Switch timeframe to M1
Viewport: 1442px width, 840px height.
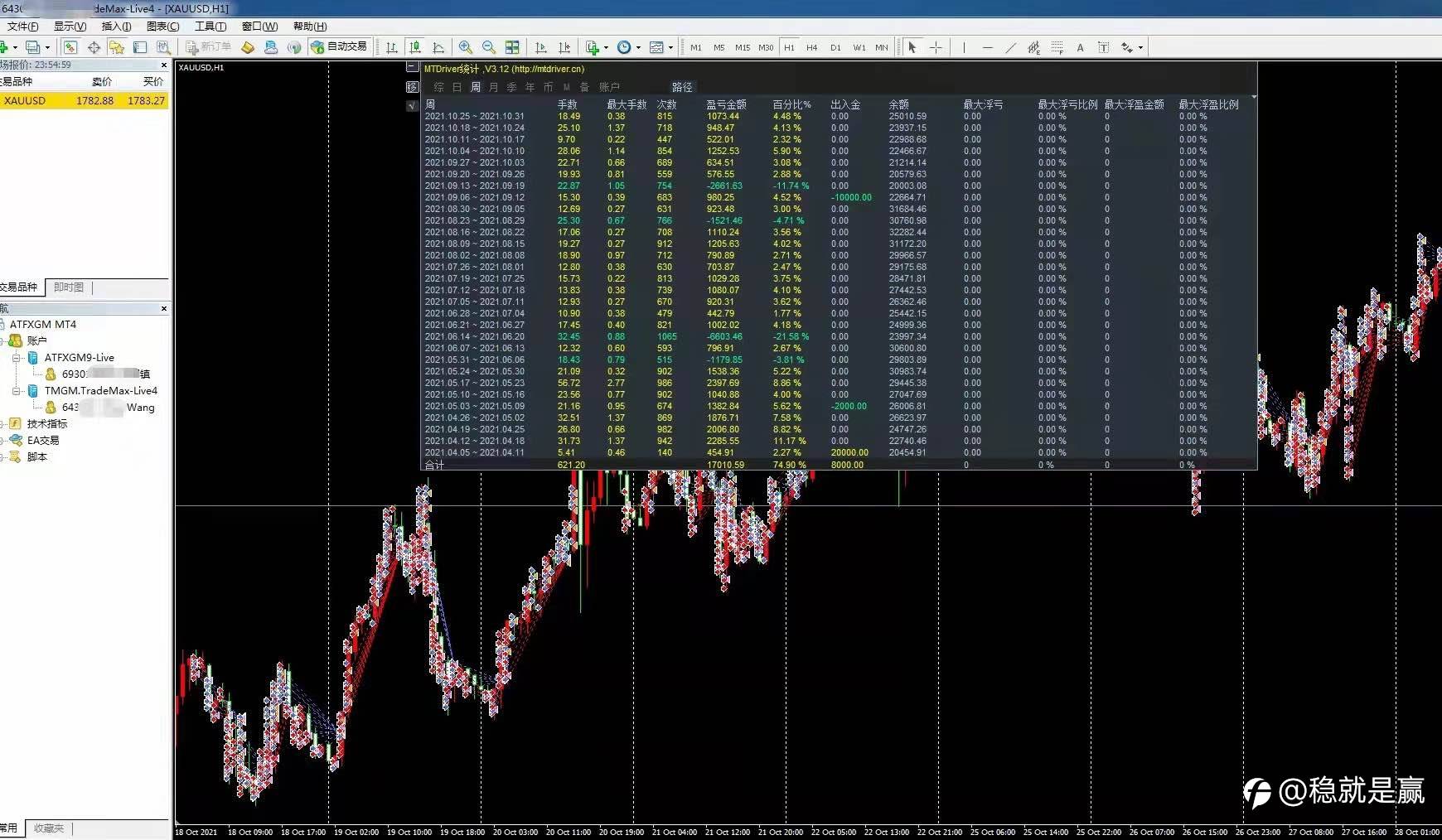tap(696, 47)
